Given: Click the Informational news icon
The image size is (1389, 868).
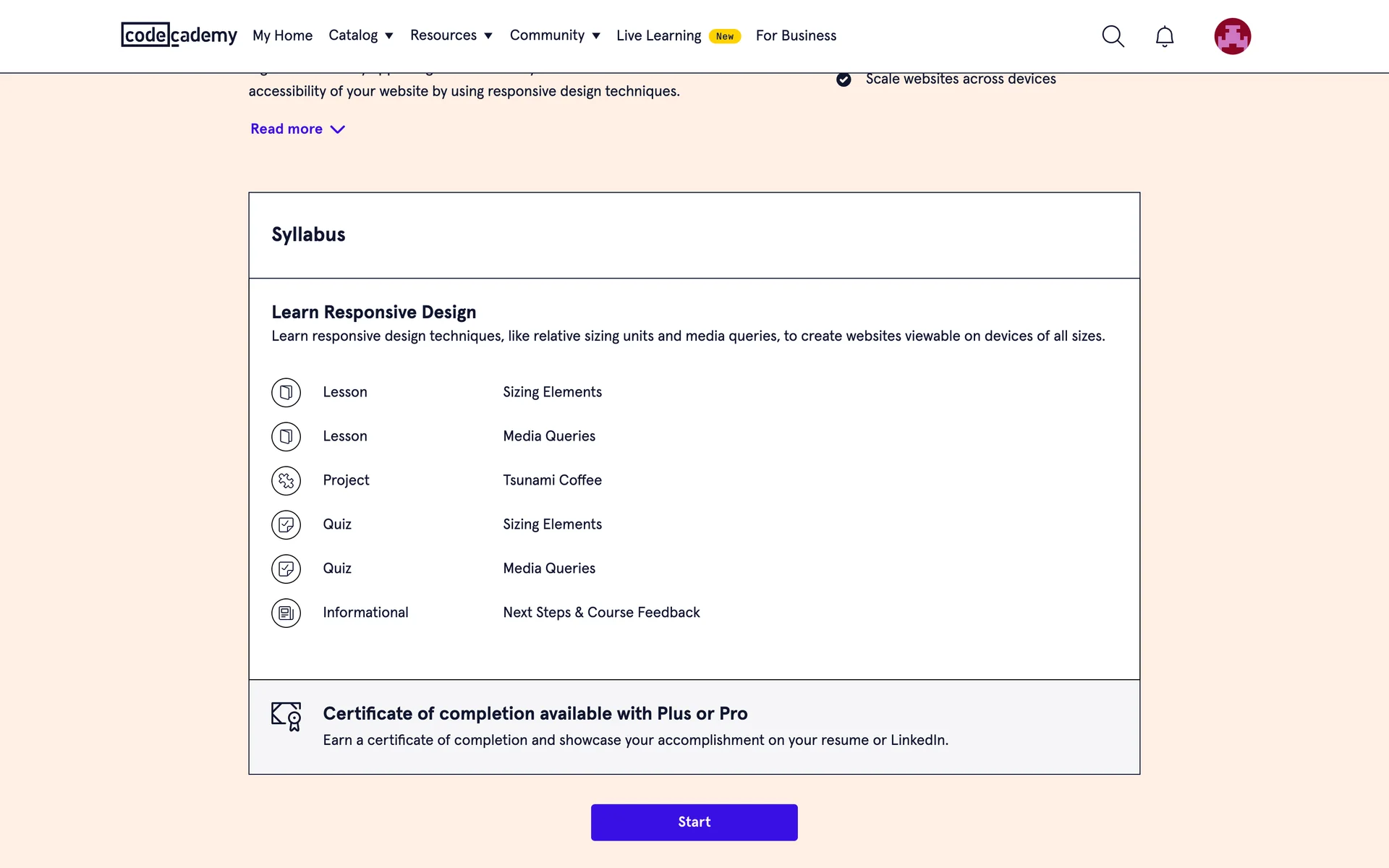Looking at the screenshot, I should (286, 613).
